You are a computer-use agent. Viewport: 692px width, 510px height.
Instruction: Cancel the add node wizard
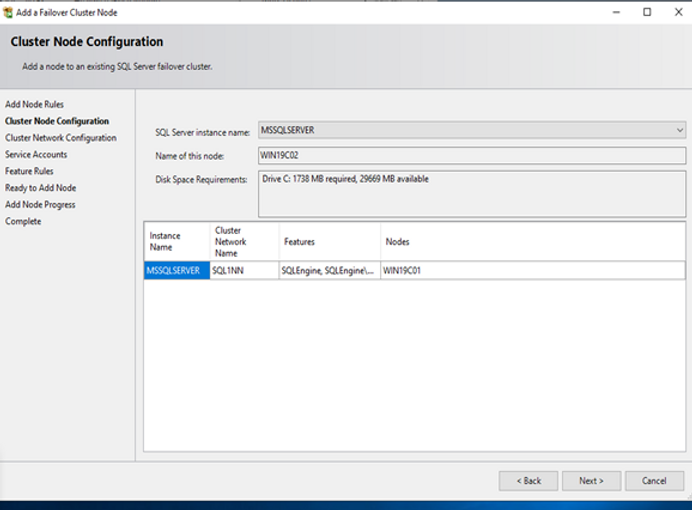click(654, 481)
